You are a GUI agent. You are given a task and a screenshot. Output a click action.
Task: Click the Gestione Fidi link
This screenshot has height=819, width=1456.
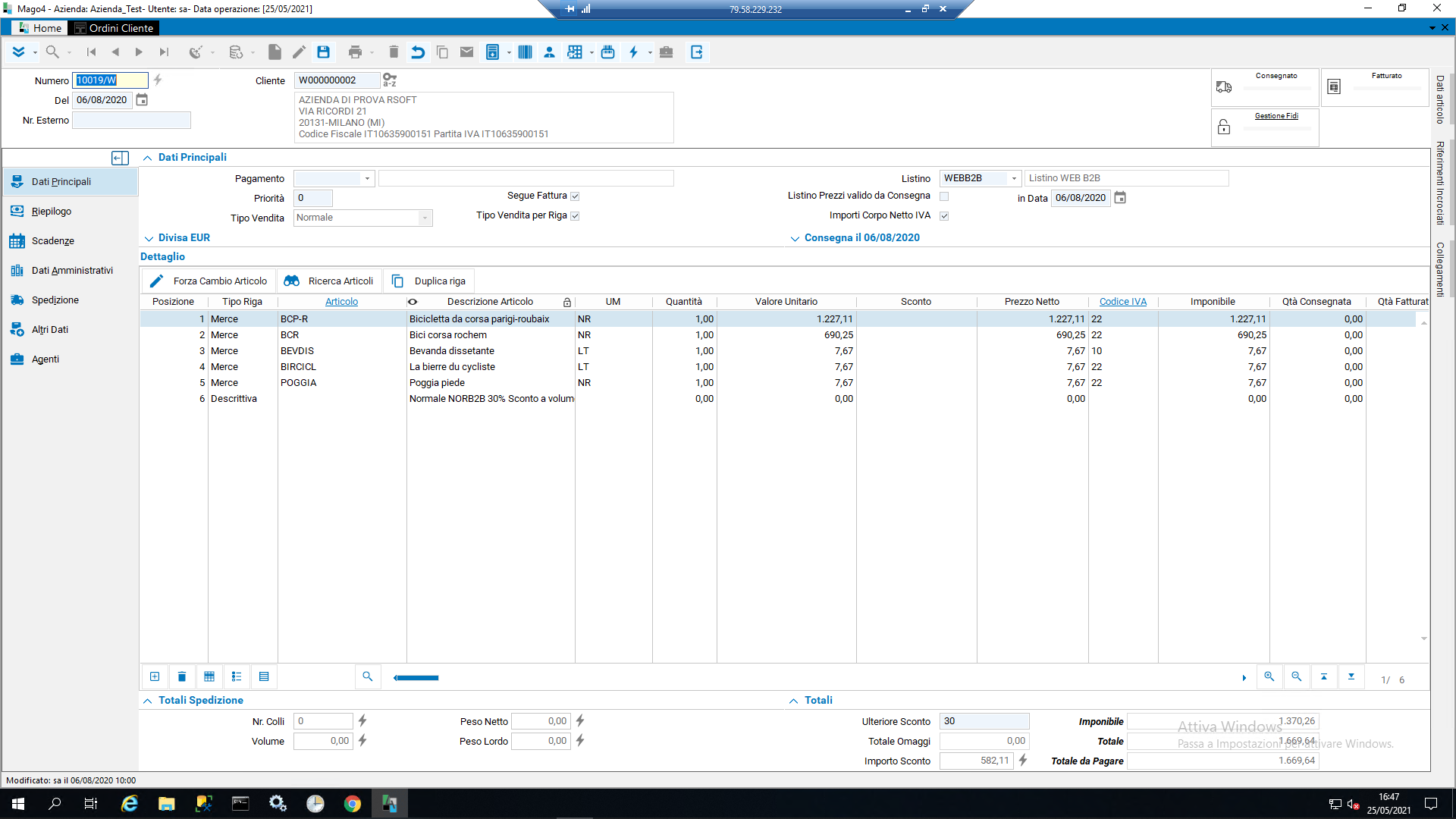click(1276, 116)
